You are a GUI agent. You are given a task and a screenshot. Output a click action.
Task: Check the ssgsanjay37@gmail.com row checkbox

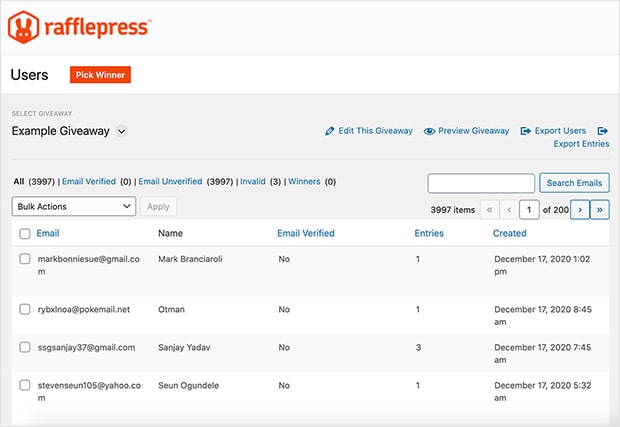pos(25,347)
